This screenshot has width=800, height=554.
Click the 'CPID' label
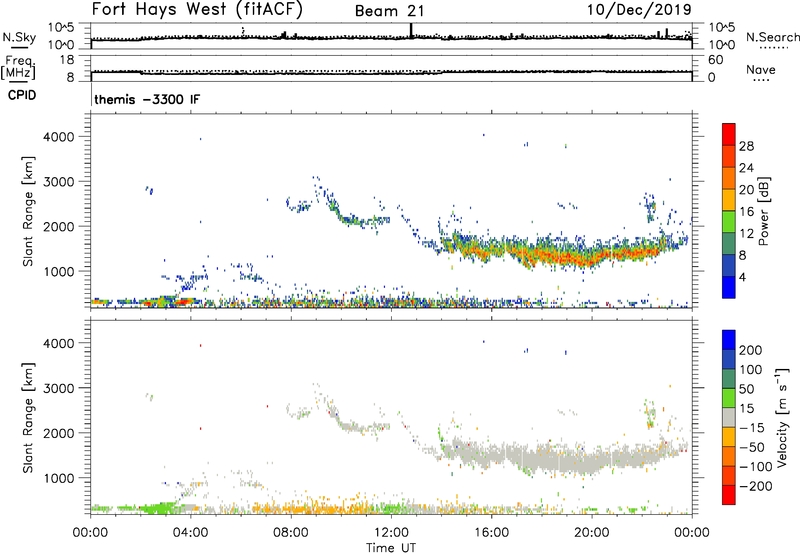(22, 95)
